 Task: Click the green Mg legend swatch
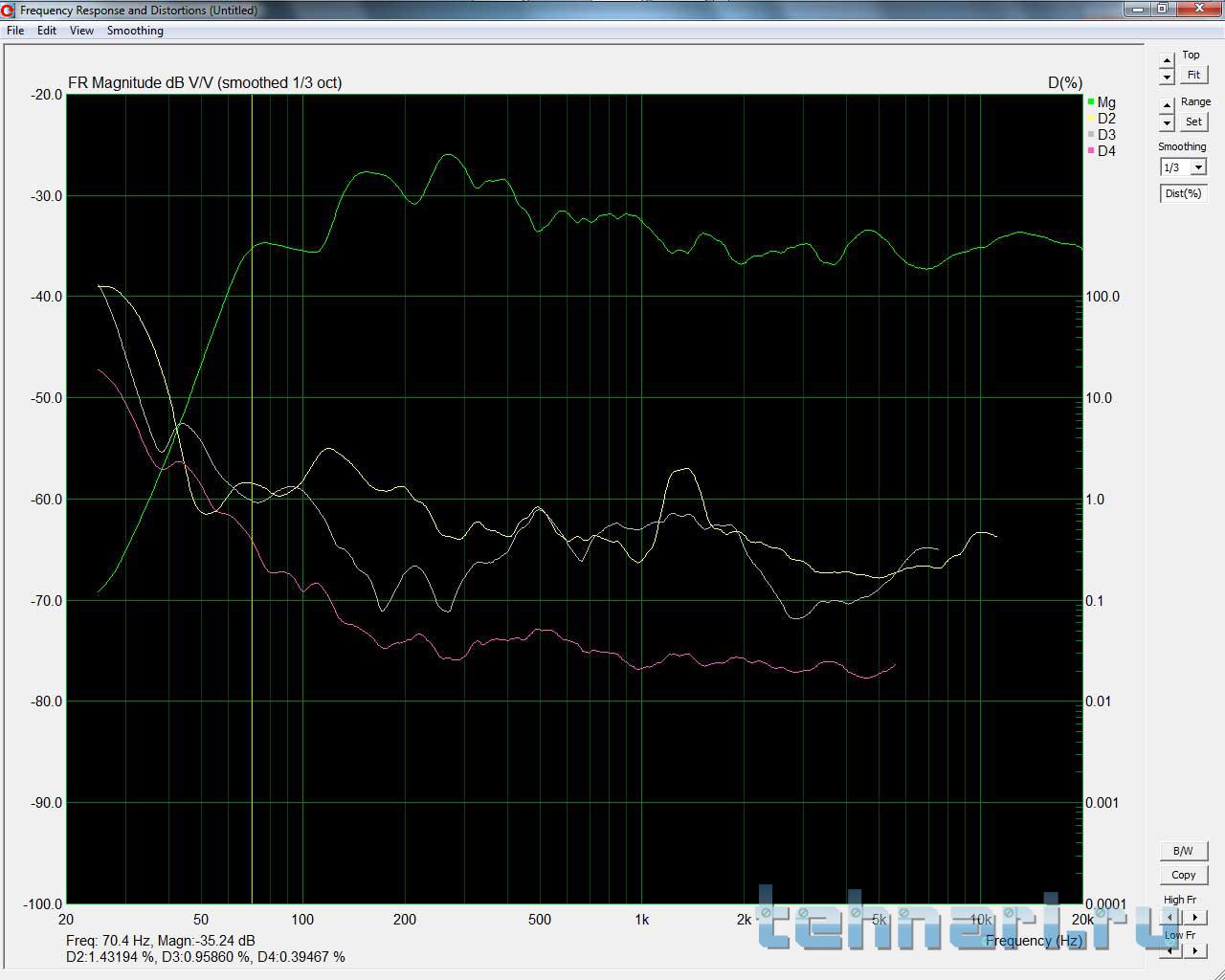click(x=1091, y=102)
